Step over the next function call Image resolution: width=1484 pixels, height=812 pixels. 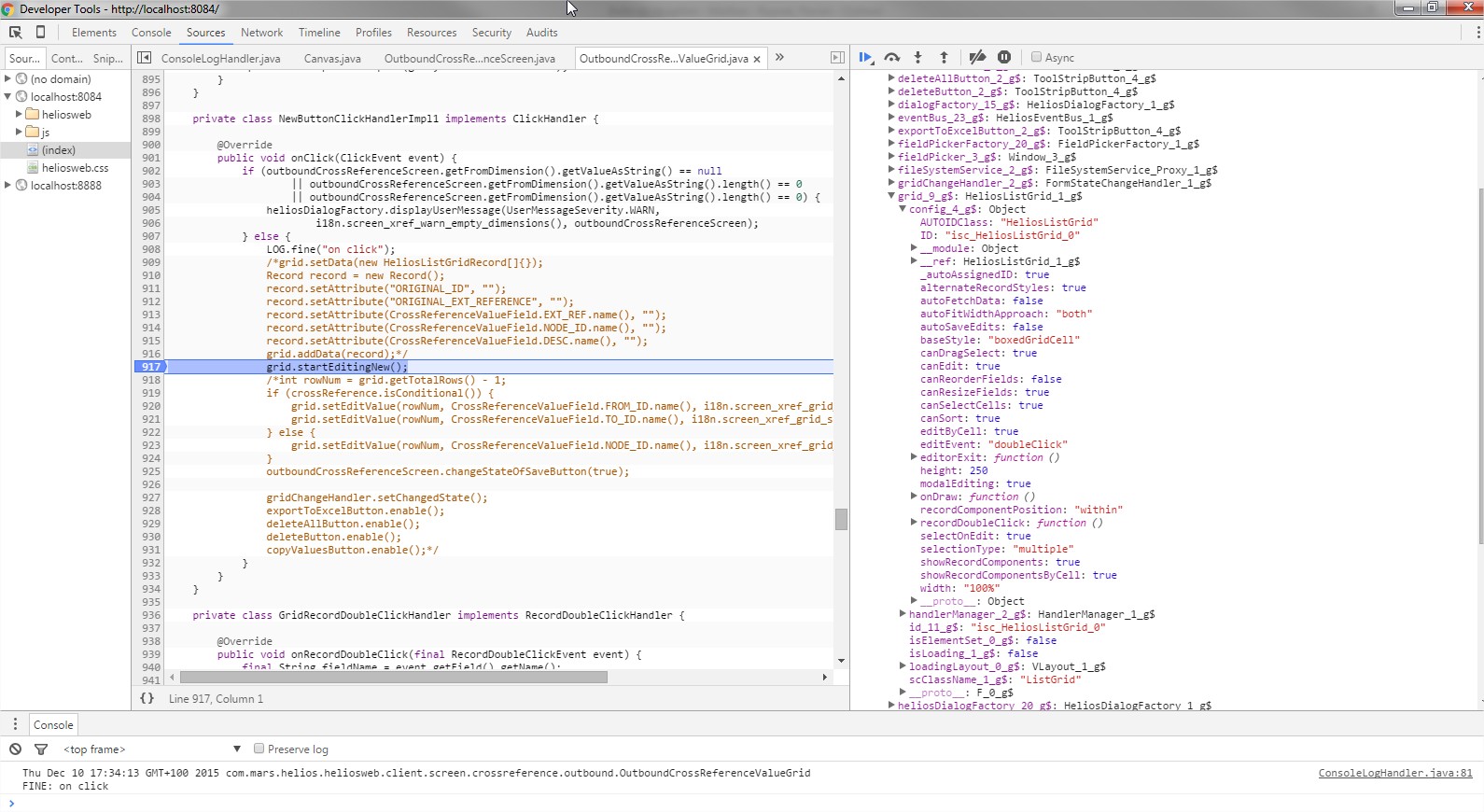(x=892, y=58)
